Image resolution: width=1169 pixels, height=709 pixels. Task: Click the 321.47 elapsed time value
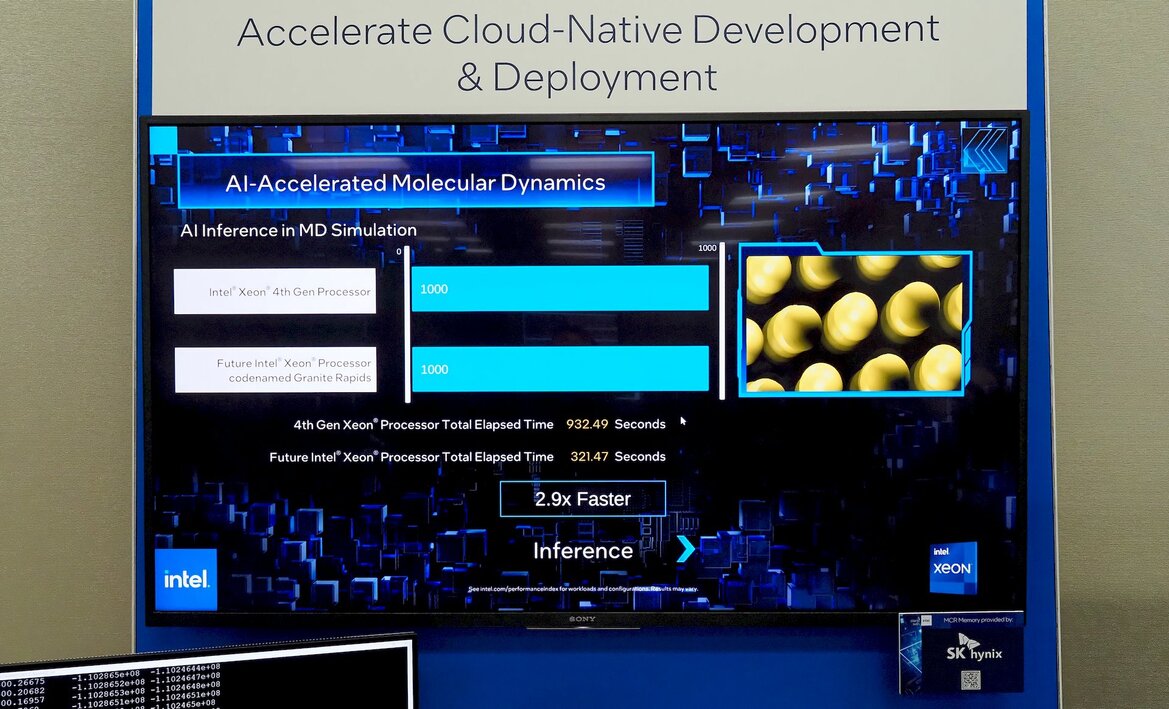(589, 456)
